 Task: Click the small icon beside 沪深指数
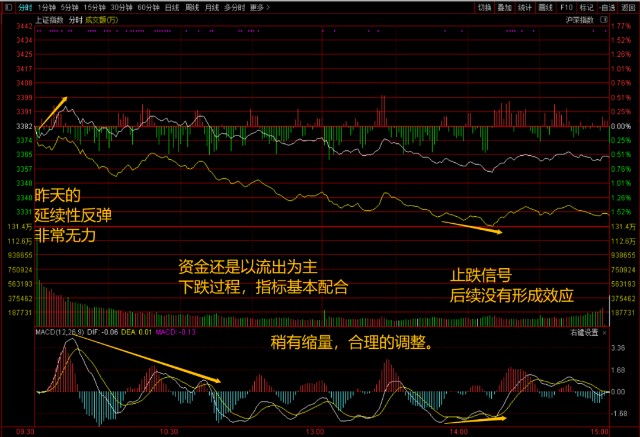[604, 20]
